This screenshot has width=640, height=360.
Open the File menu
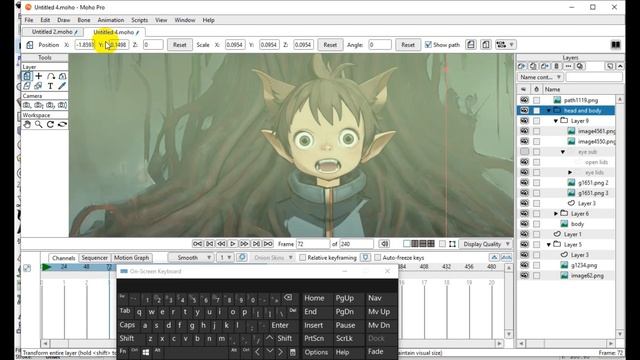pyautogui.click(x=29, y=20)
